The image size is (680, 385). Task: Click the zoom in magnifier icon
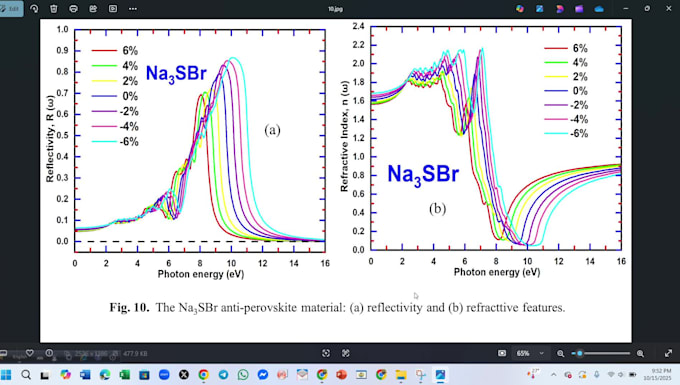point(640,354)
